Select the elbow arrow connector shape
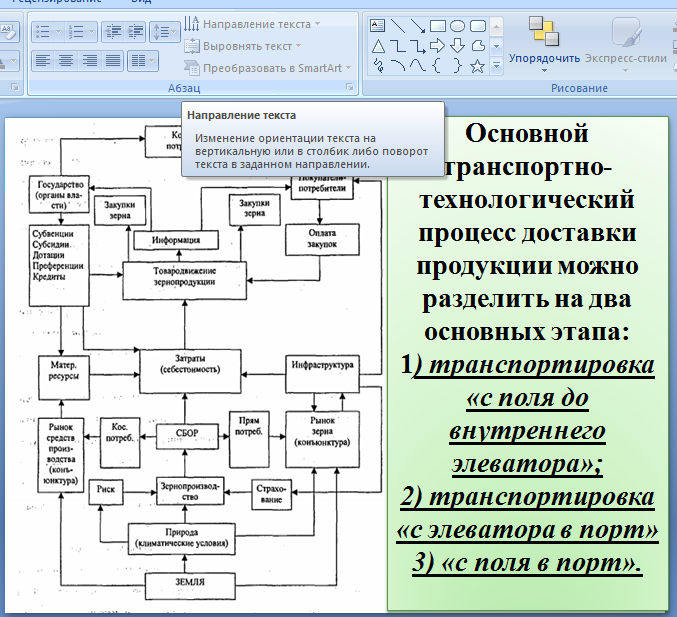Viewport: 677px width, 617px height. (x=418, y=46)
